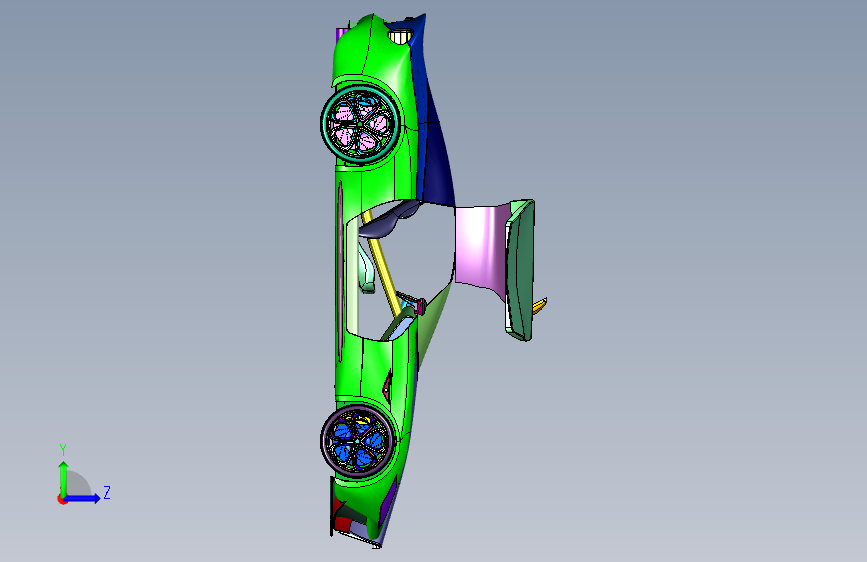Screen dimensions: 867x562
Task: Pick the yellow grille opening at top end
Action: point(401,36)
